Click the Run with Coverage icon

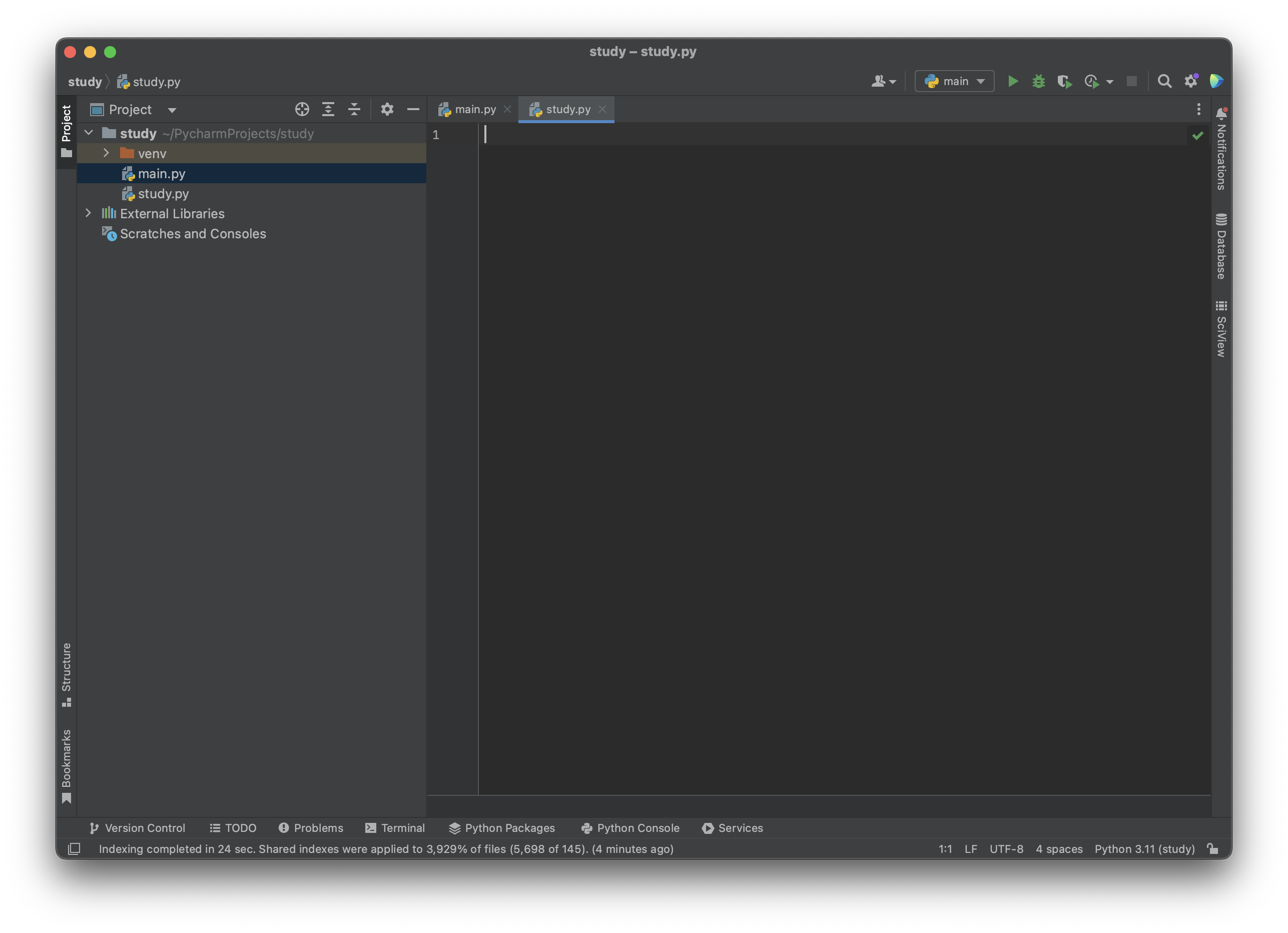click(x=1064, y=81)
